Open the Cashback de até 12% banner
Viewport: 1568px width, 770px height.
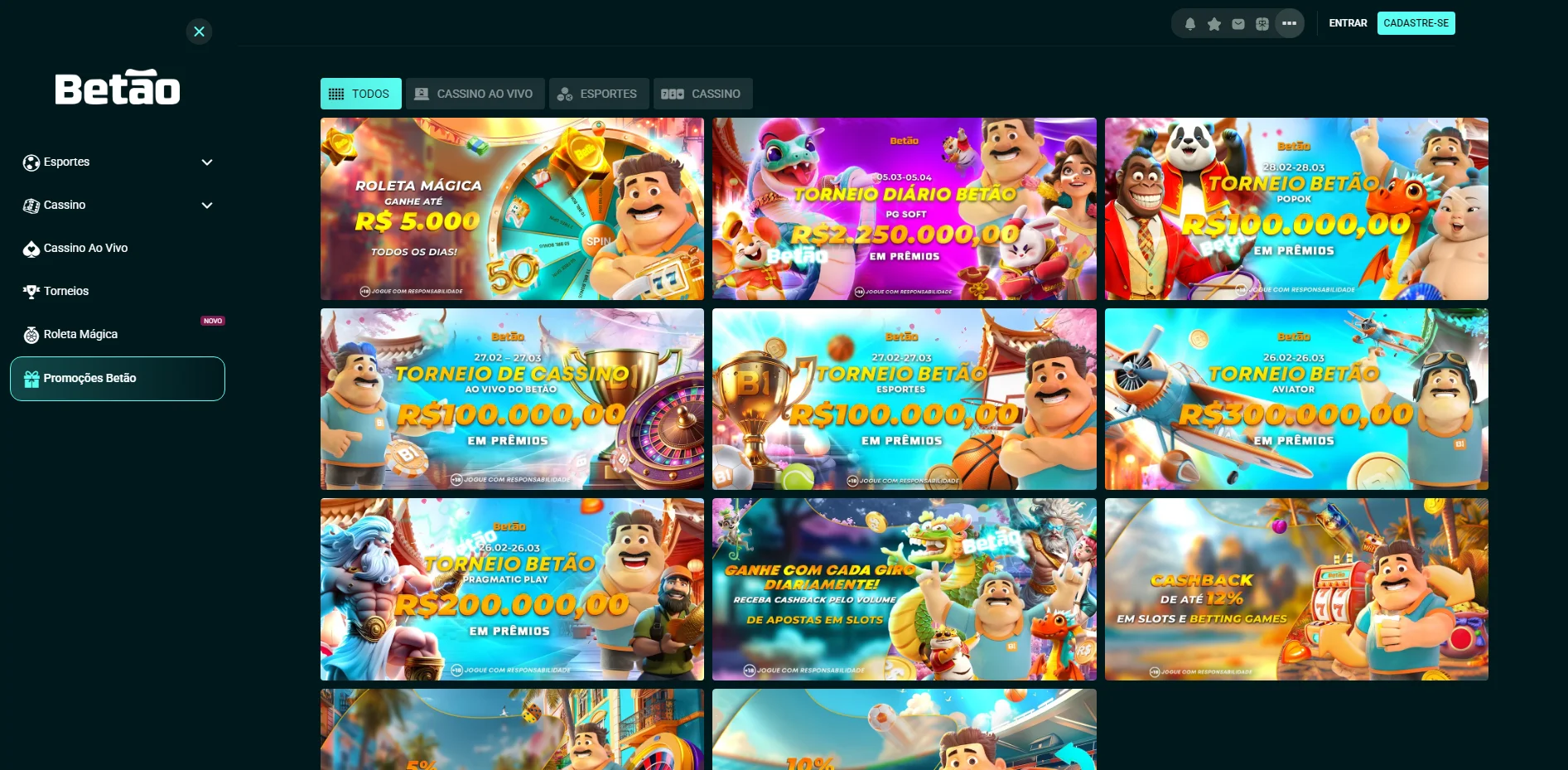[x=1296, y=589]
